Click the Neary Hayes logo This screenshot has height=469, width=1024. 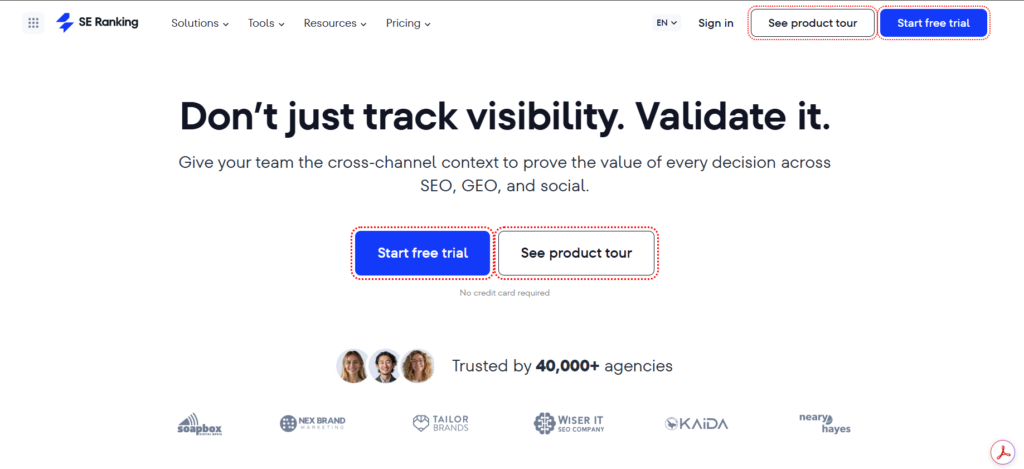[825, 423]
